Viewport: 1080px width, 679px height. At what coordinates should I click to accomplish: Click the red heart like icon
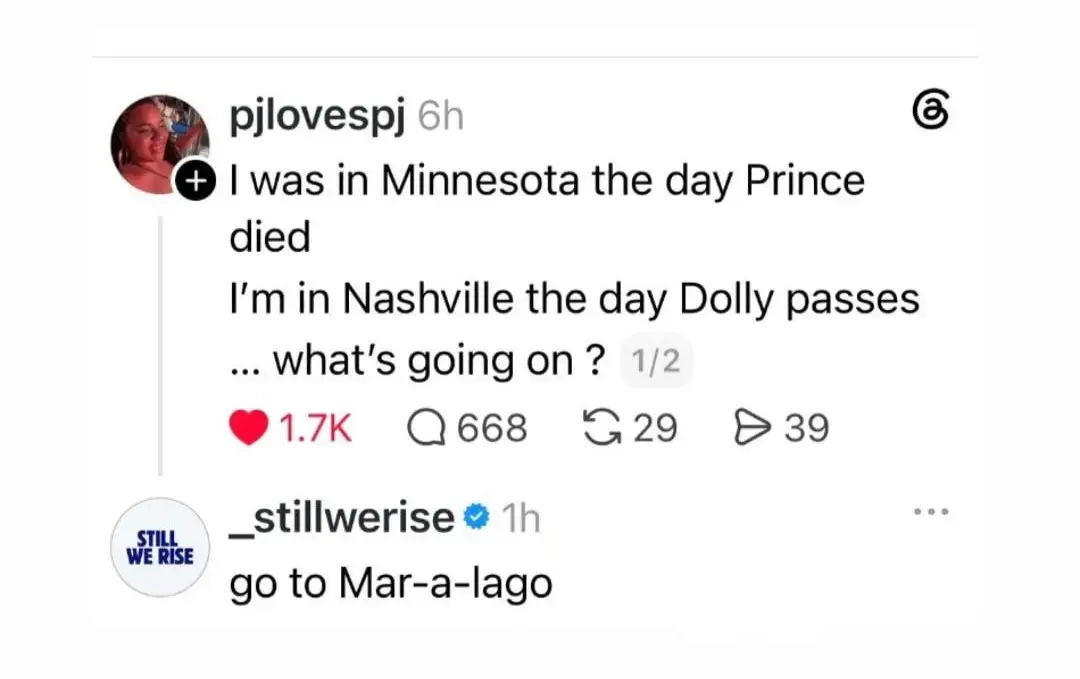[x=248, y=428]
